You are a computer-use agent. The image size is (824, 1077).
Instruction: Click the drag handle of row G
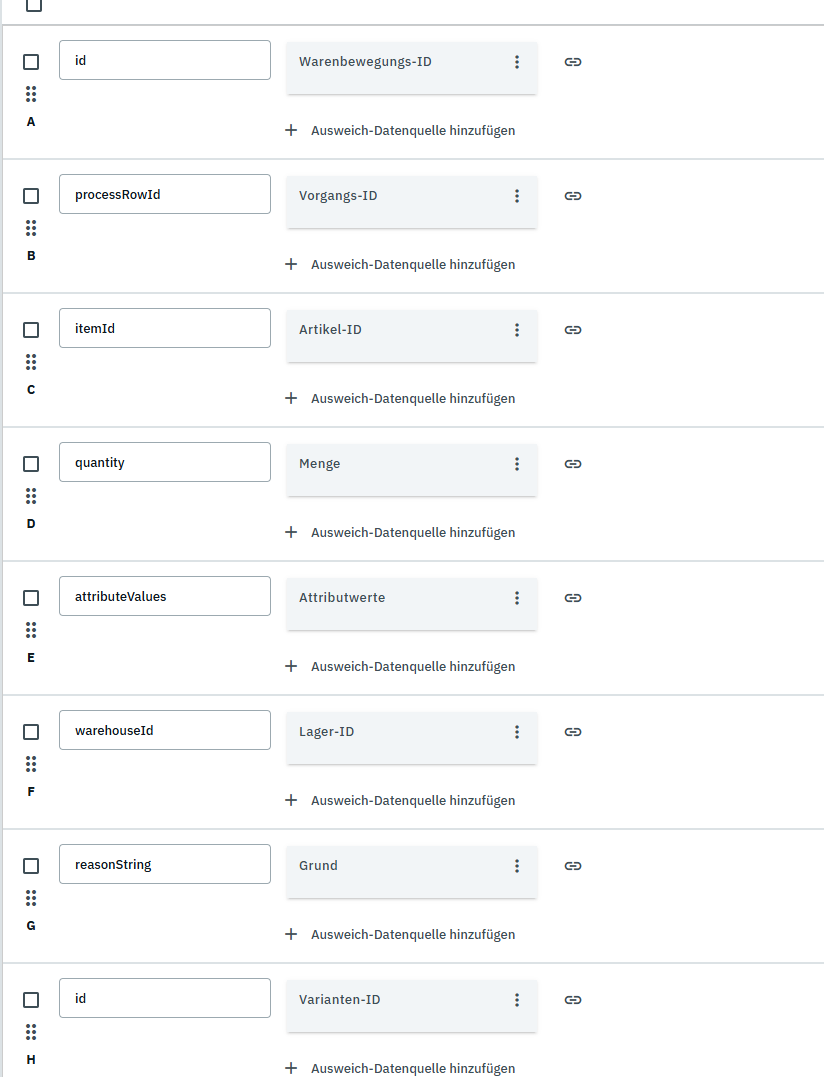click(x=31, y=898)
